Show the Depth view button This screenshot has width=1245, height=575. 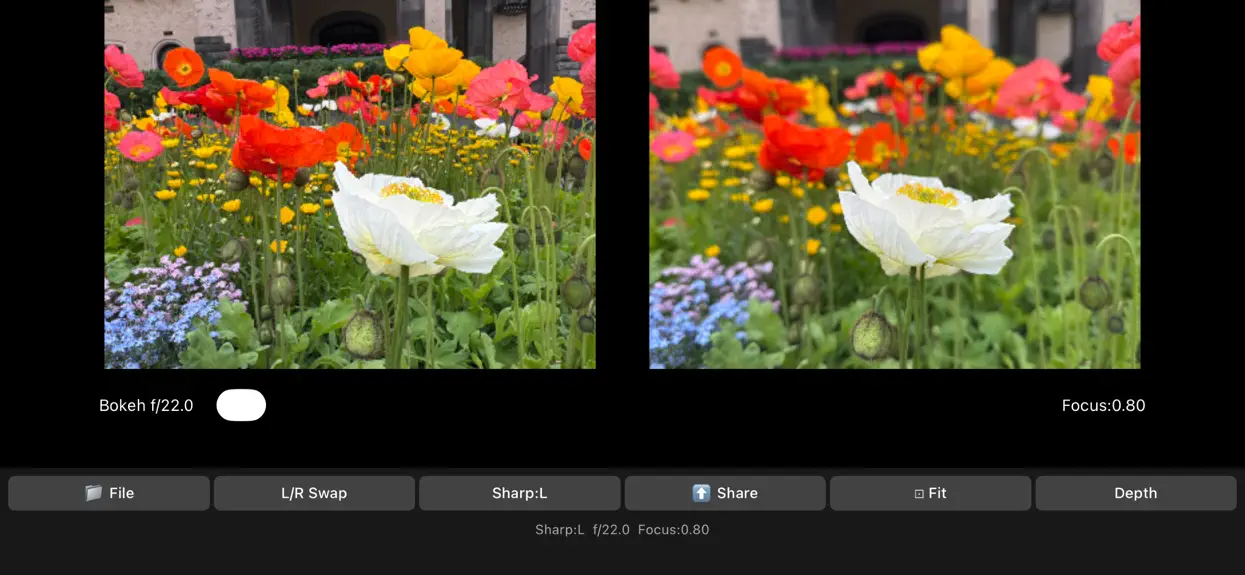click(x=1136, y=493)
